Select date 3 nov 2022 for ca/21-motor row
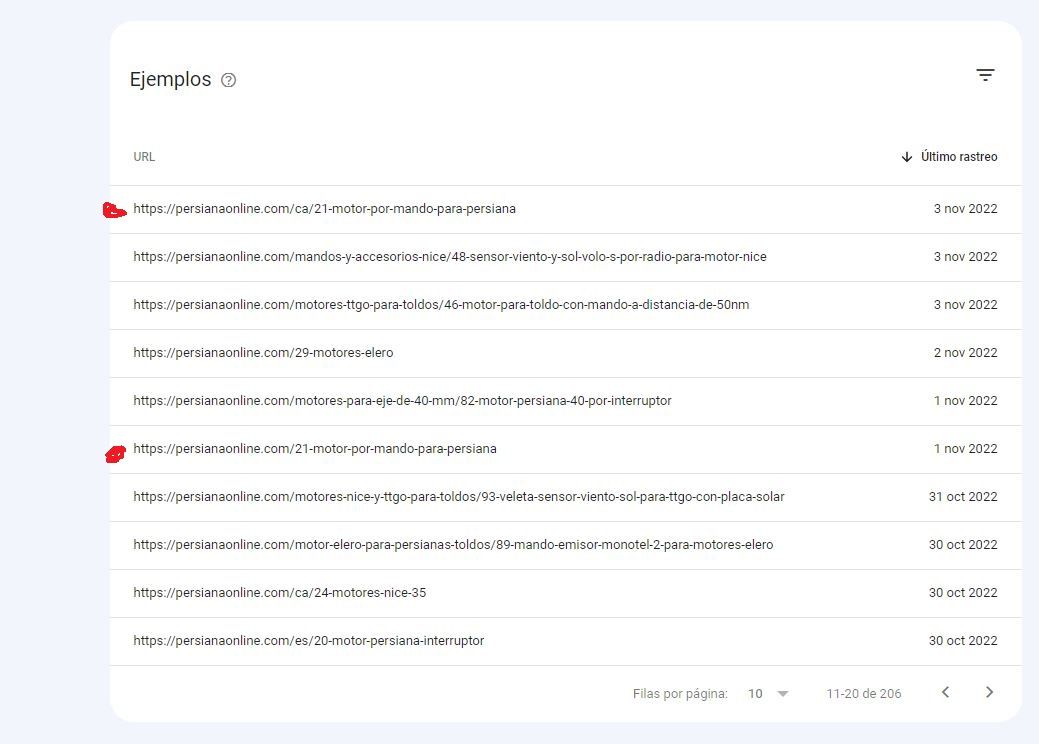 965,209
